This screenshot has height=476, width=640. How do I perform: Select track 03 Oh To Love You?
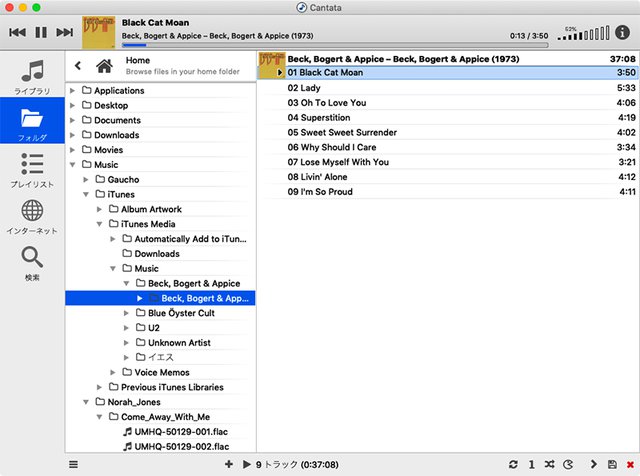[x=448, y=103]
